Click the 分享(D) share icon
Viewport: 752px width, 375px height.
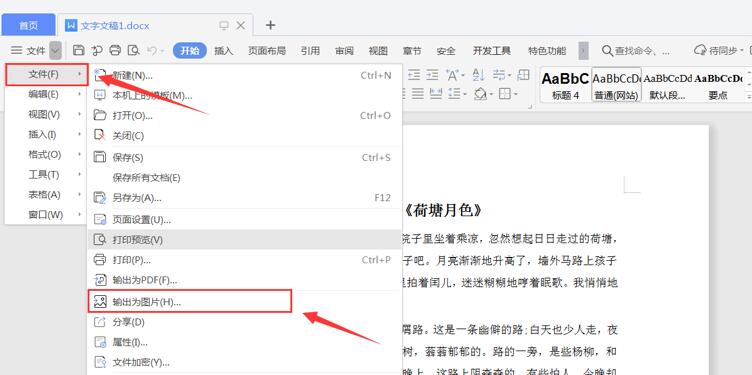tap(100, 322)
